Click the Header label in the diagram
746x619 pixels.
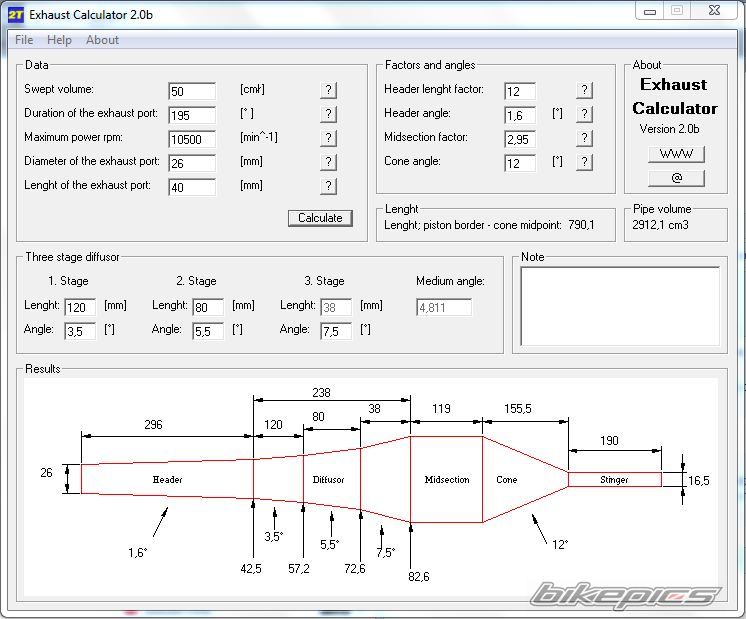coord(167,480)
